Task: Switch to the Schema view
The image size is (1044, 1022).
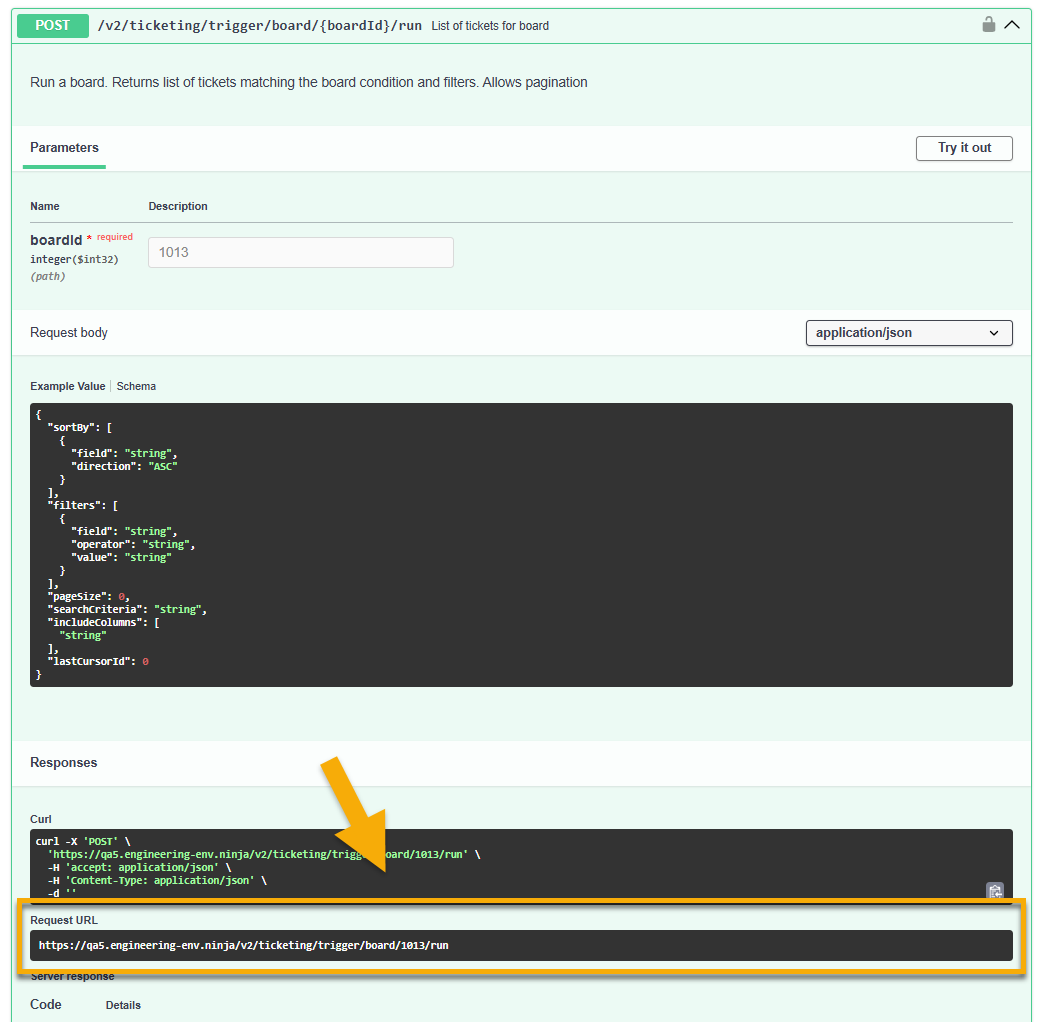Action: click(x=136, y=386)
